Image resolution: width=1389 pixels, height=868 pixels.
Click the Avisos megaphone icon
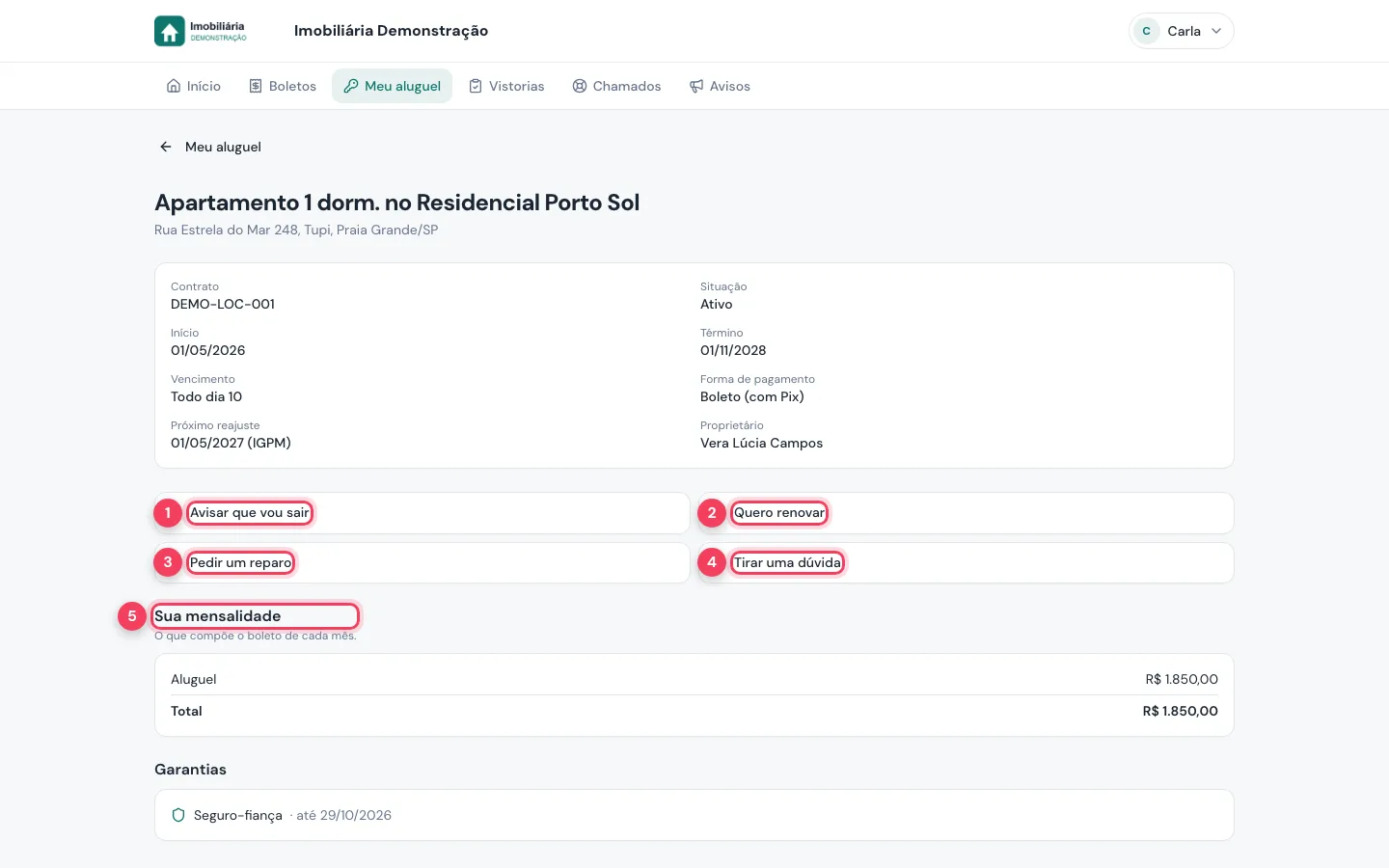click(696, 86)
